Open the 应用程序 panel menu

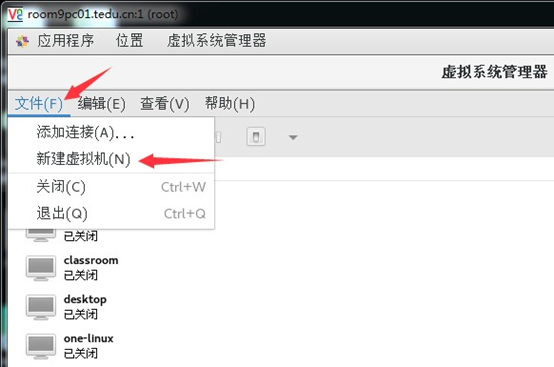click(66, 41)
